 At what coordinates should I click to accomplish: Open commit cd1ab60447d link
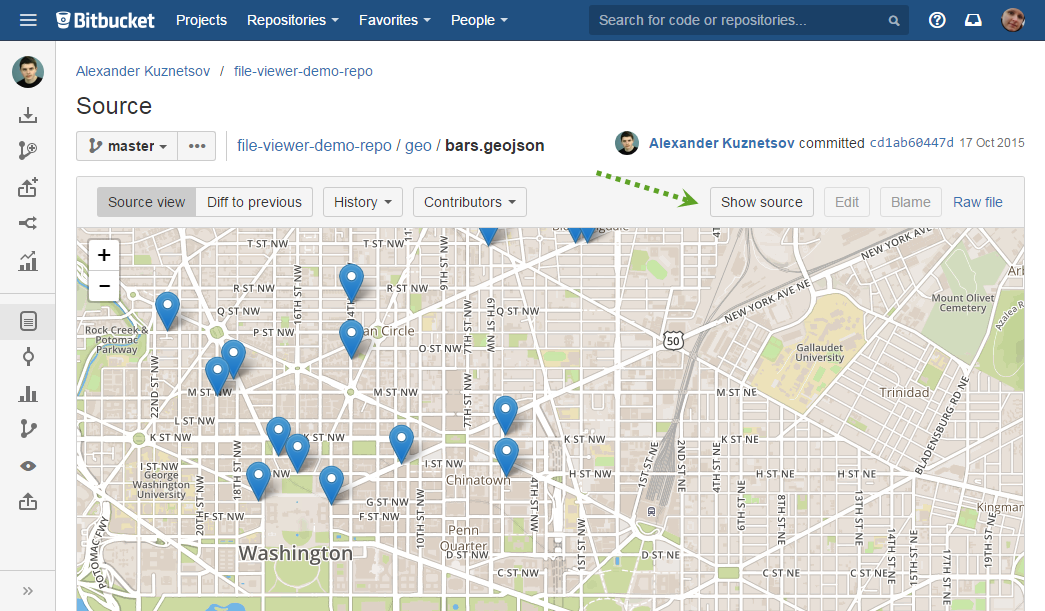911,143
